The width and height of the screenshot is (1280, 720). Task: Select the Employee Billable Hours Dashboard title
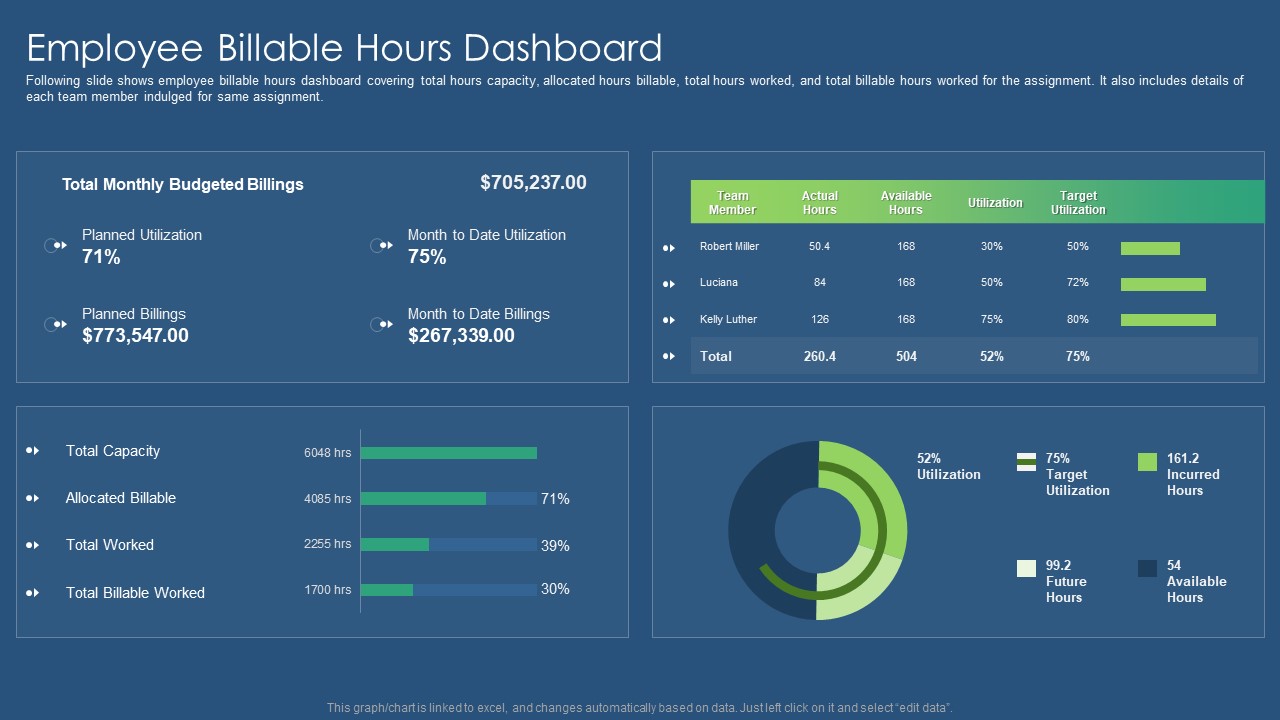tap(344, 48)
